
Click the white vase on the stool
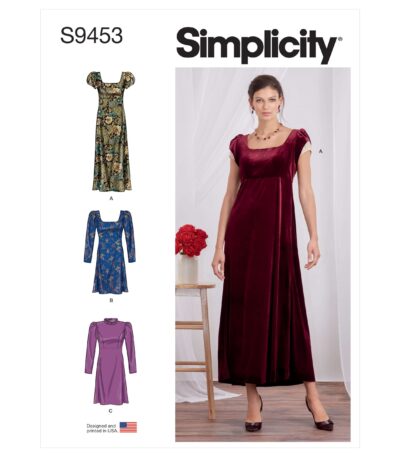click(x=187, y=269)
